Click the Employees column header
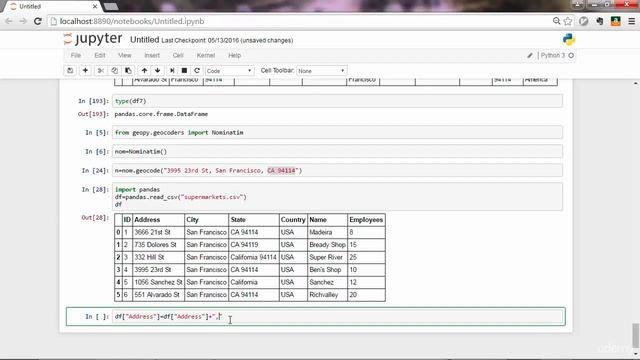 (366, 220)
